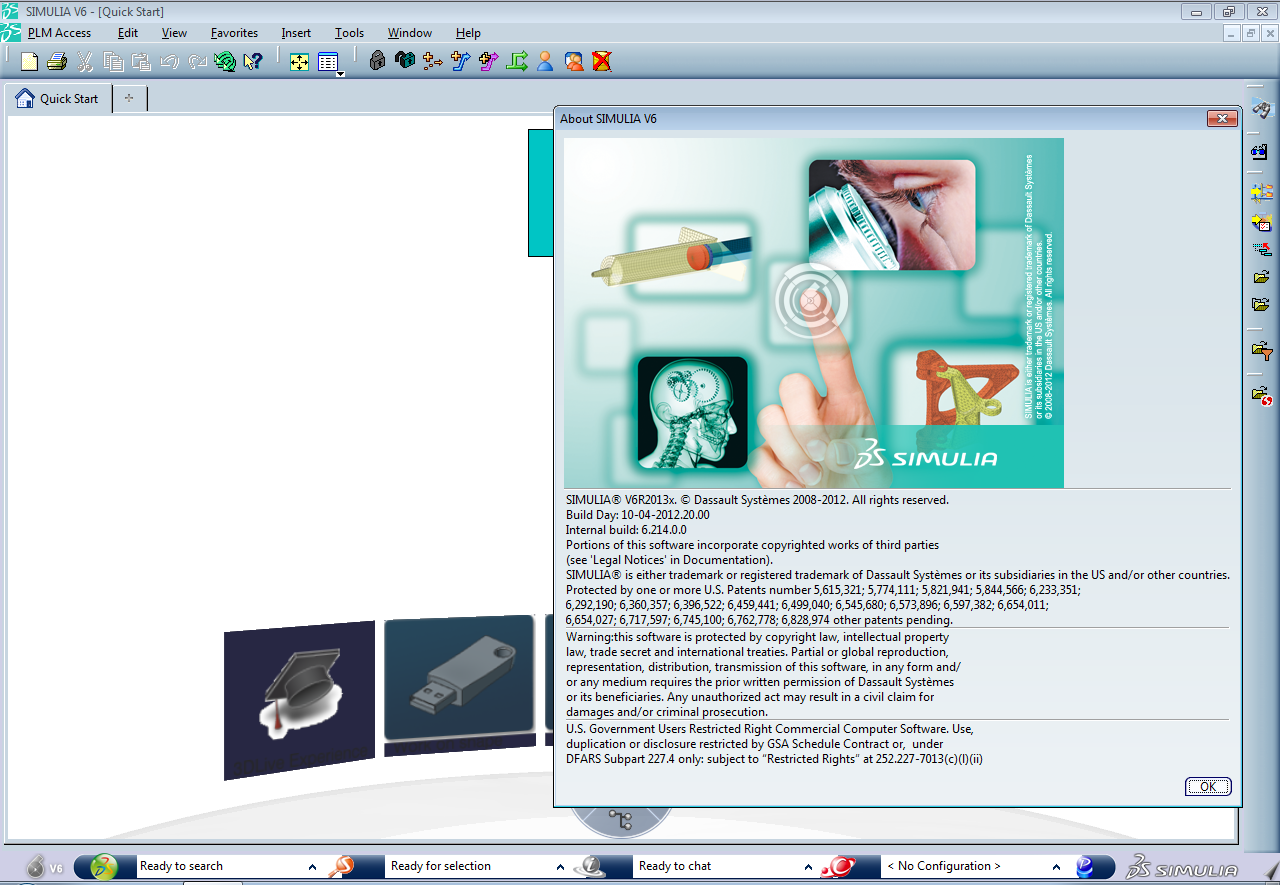Click OK in the About SIMULIA V6 dialog

tap(1208, 786)
